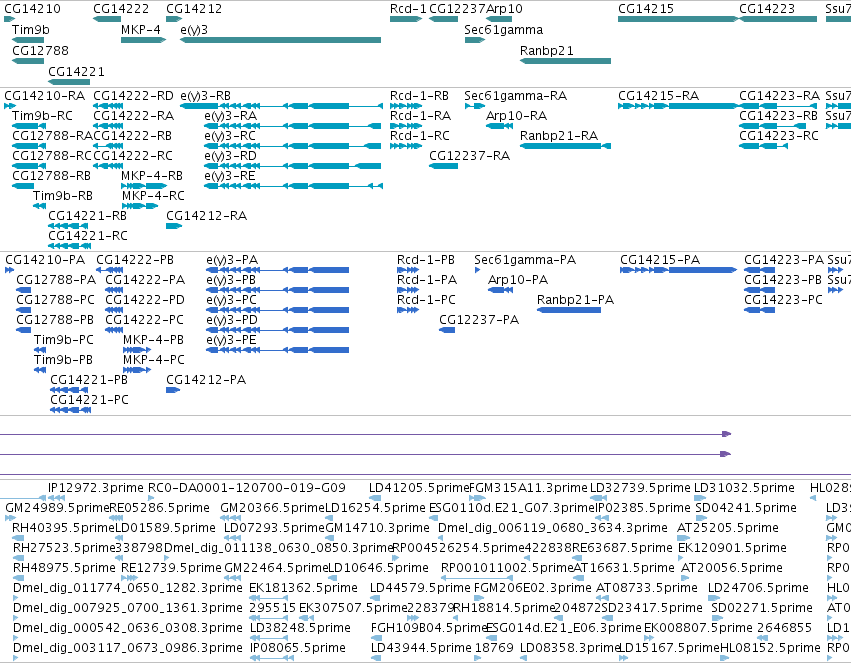Viewport: 851px width, 663px height.
Task: Click transcript CG12788-RB
Action: point(23,186)
